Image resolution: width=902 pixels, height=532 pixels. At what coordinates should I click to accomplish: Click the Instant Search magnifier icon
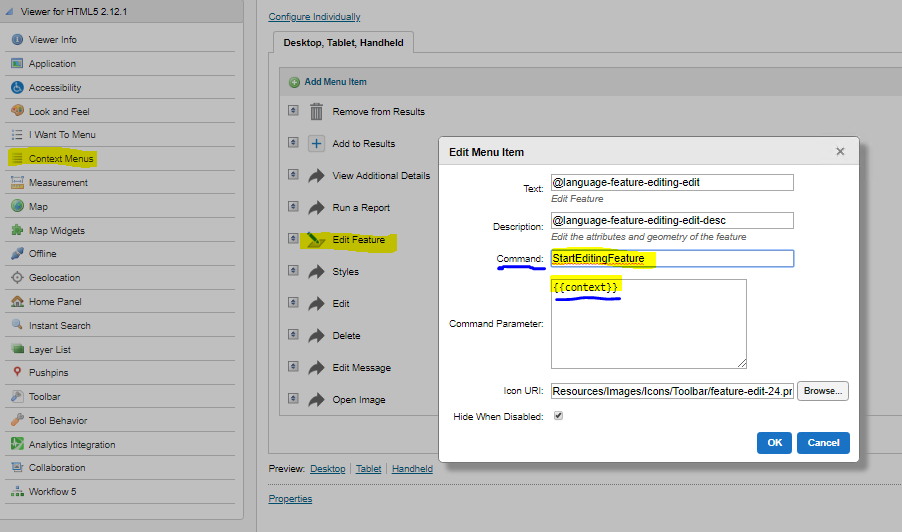(17, 325)
